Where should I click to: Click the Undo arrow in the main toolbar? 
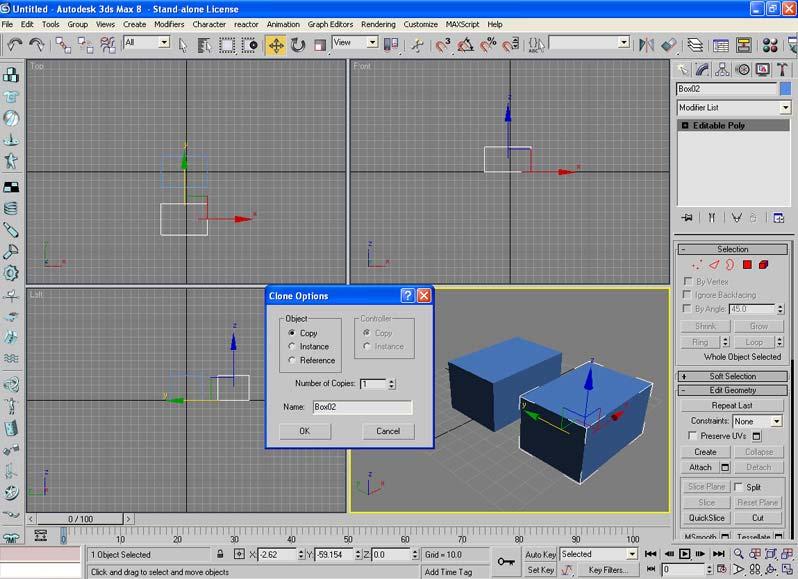click(14, 45)
